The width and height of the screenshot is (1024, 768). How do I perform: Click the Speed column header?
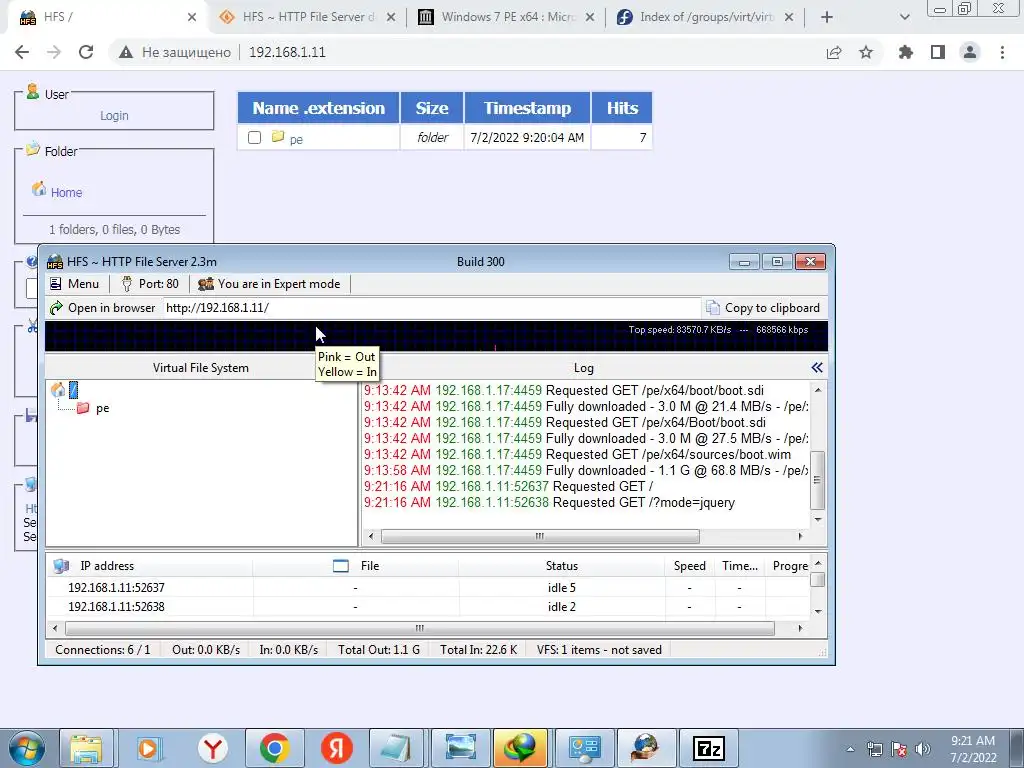click(x=690, y=566)
